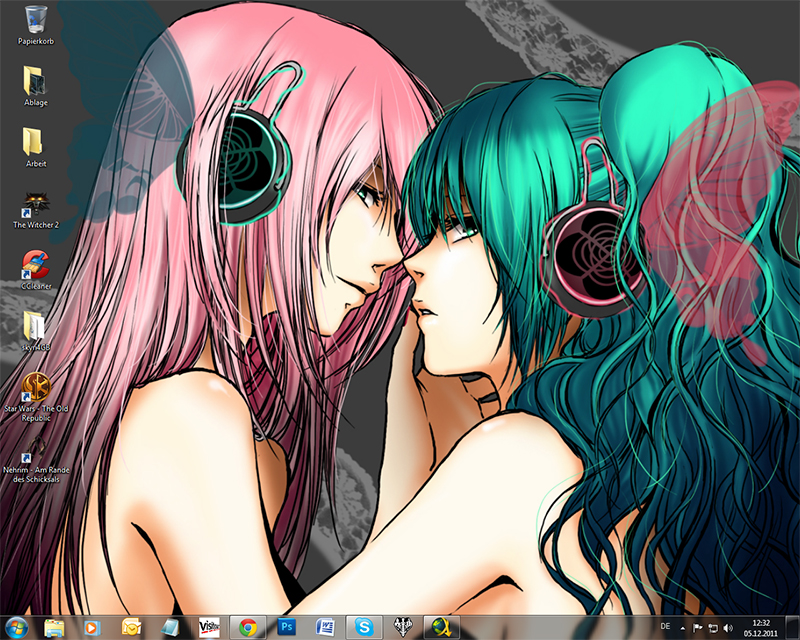Viewport: 800px width, 640px height.
Task: Open Windows Explorer from the taskbar
Action: click(x=54, y=627)
